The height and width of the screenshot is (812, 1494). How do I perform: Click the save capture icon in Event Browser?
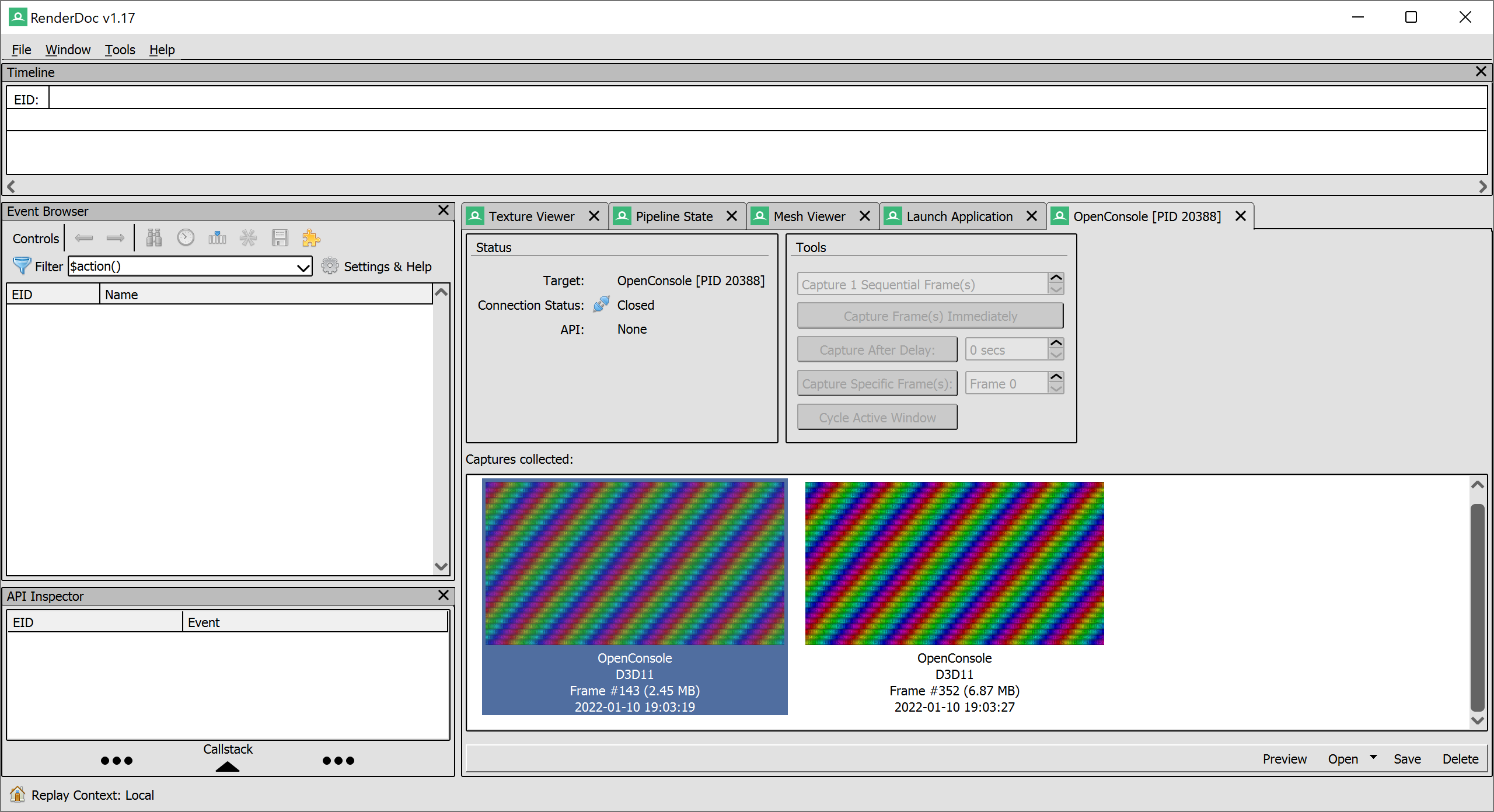coord(280,237)
